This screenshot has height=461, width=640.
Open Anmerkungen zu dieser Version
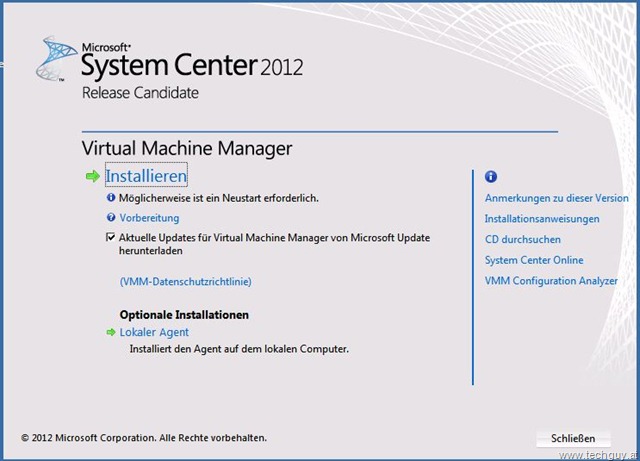(x=556, y=198)
